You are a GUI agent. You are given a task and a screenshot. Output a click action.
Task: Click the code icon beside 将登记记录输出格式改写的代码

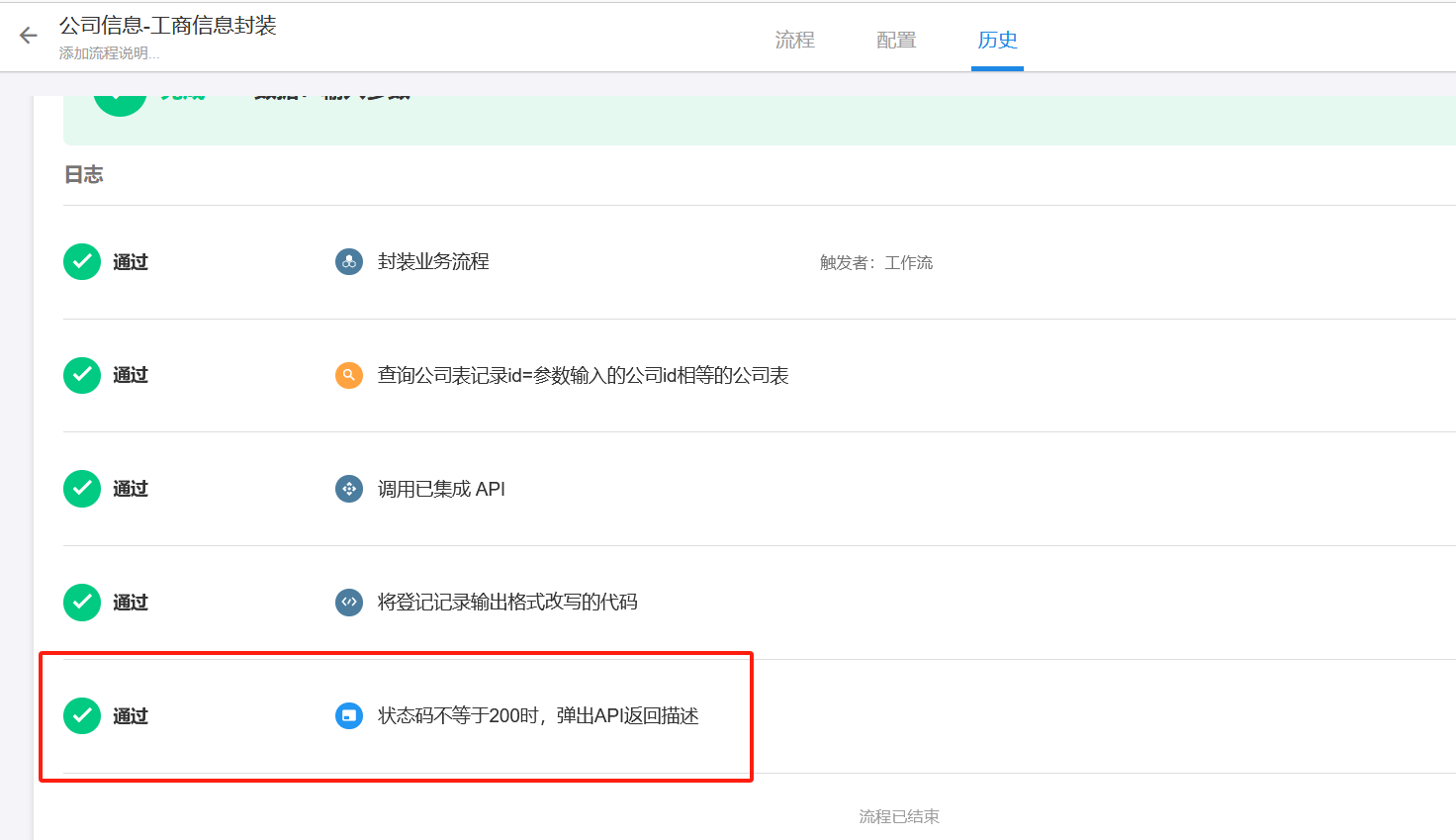coord(349,603)
